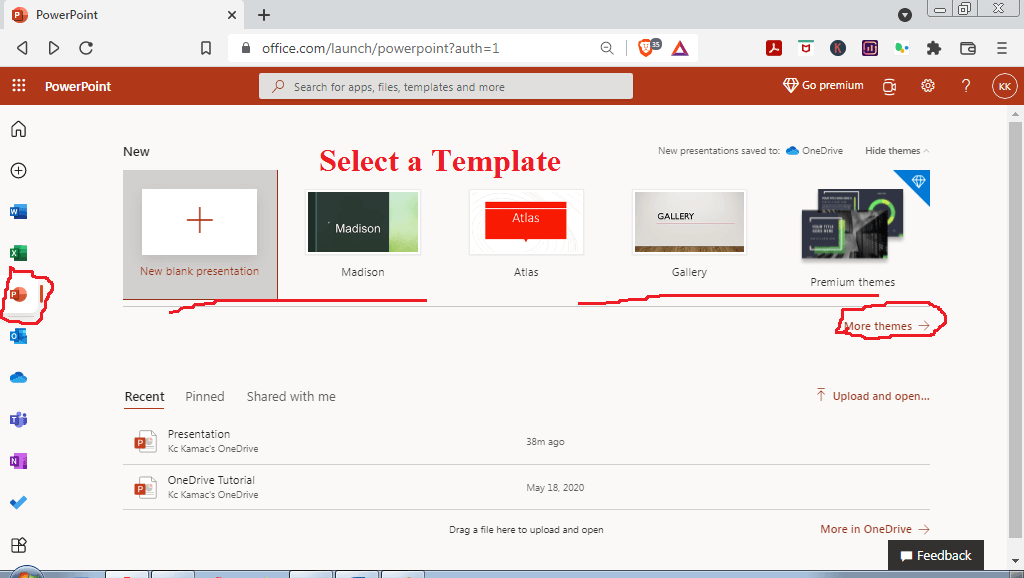Focus the Office search box
The width and height of the screenshot is (1024, 578).
point(445,86)
